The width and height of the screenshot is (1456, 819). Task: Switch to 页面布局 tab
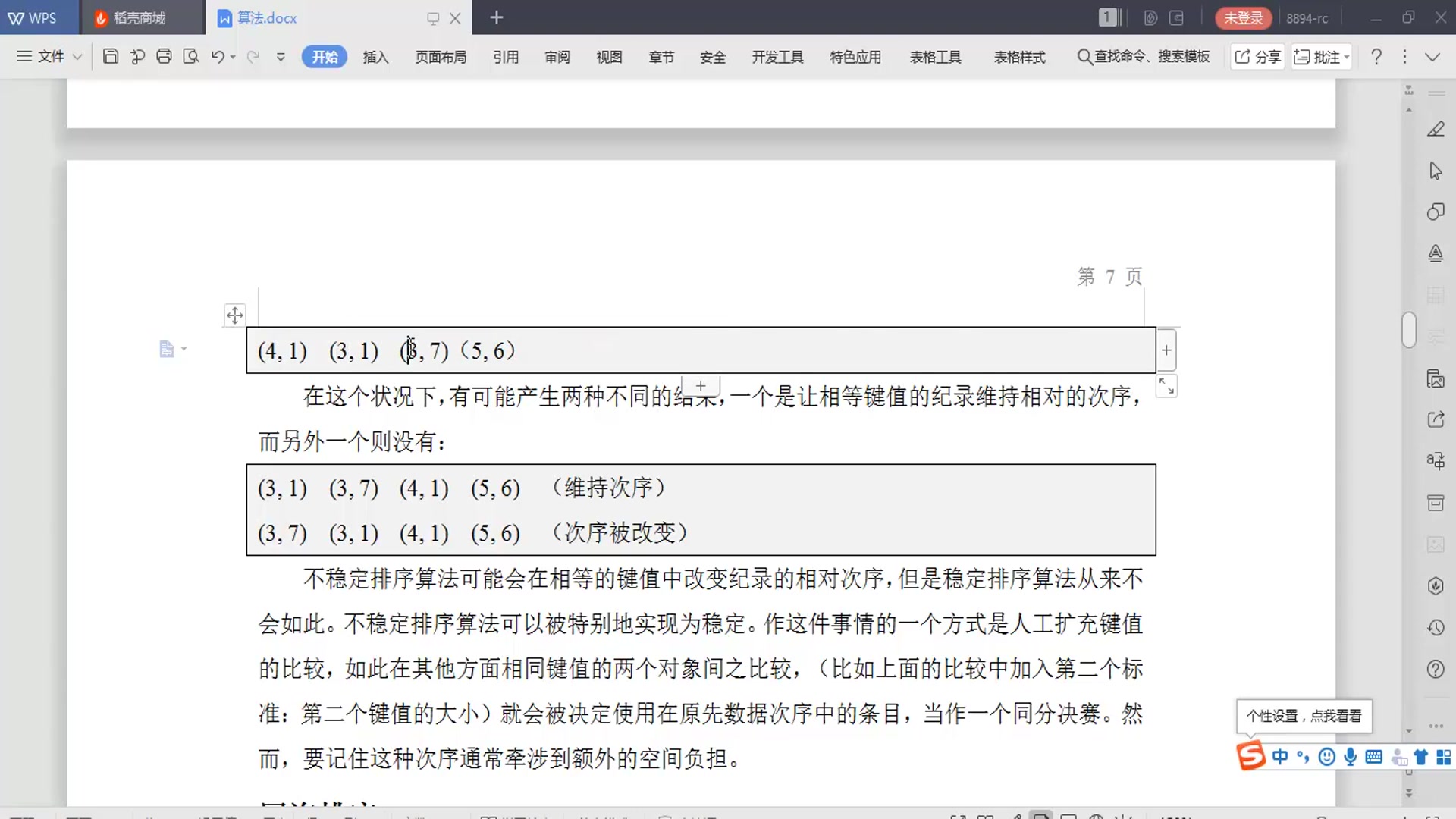click(x=441, y=57)
